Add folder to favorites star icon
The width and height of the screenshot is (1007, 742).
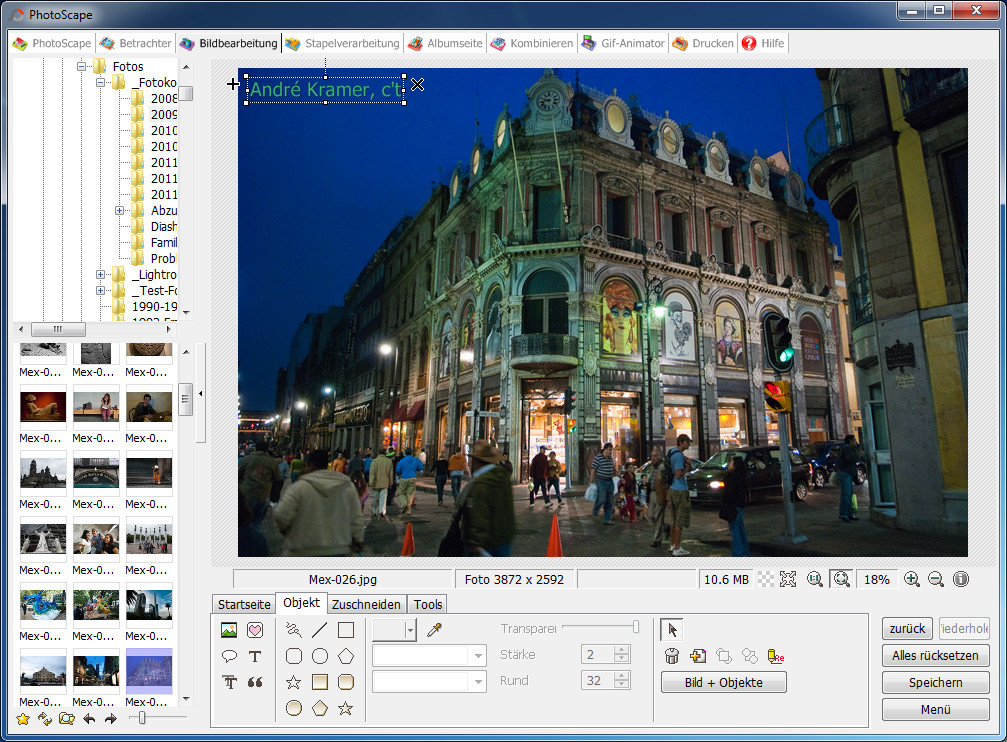23,719
